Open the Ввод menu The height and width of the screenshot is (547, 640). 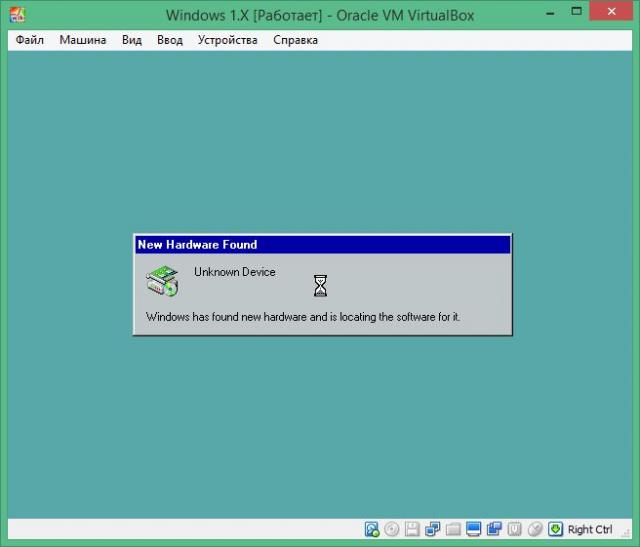[170, 40]
